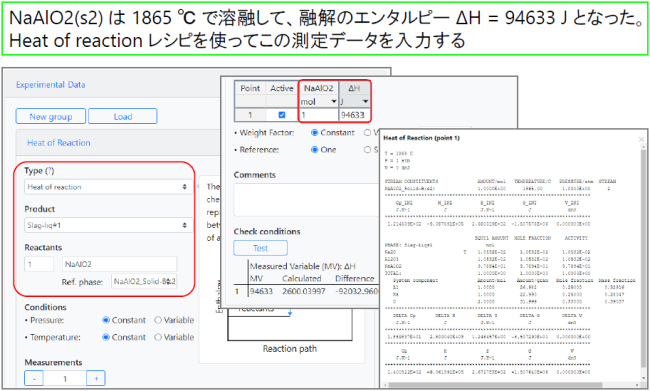Click the Load button
The width and height of the screenshot is (650, 391).
123,117
